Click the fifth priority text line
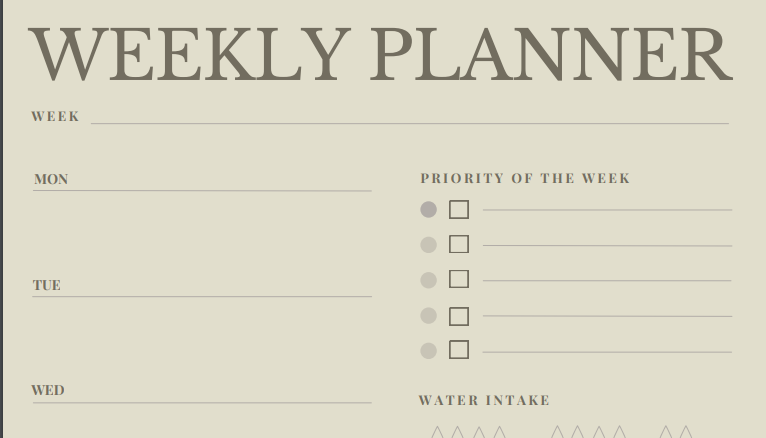Image resolution: width=766 pixels, height=438 pixels. pos(607,351)
